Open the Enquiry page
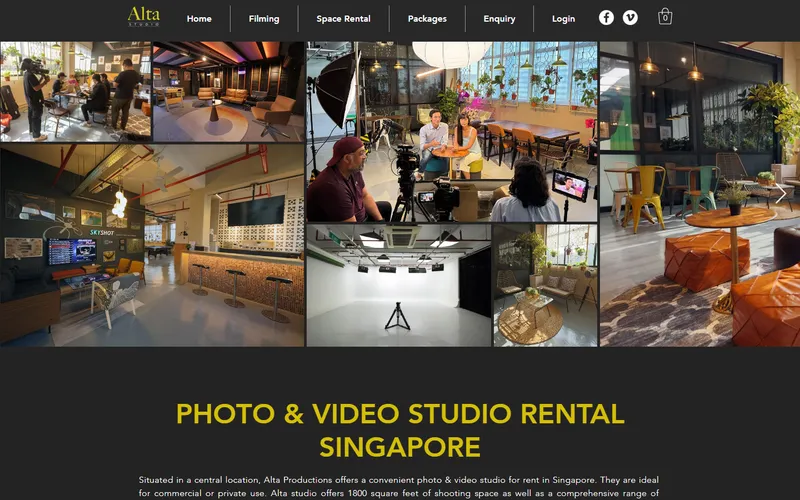The height and width of the screenshot is (500, 800). click(x=499, y=19)
